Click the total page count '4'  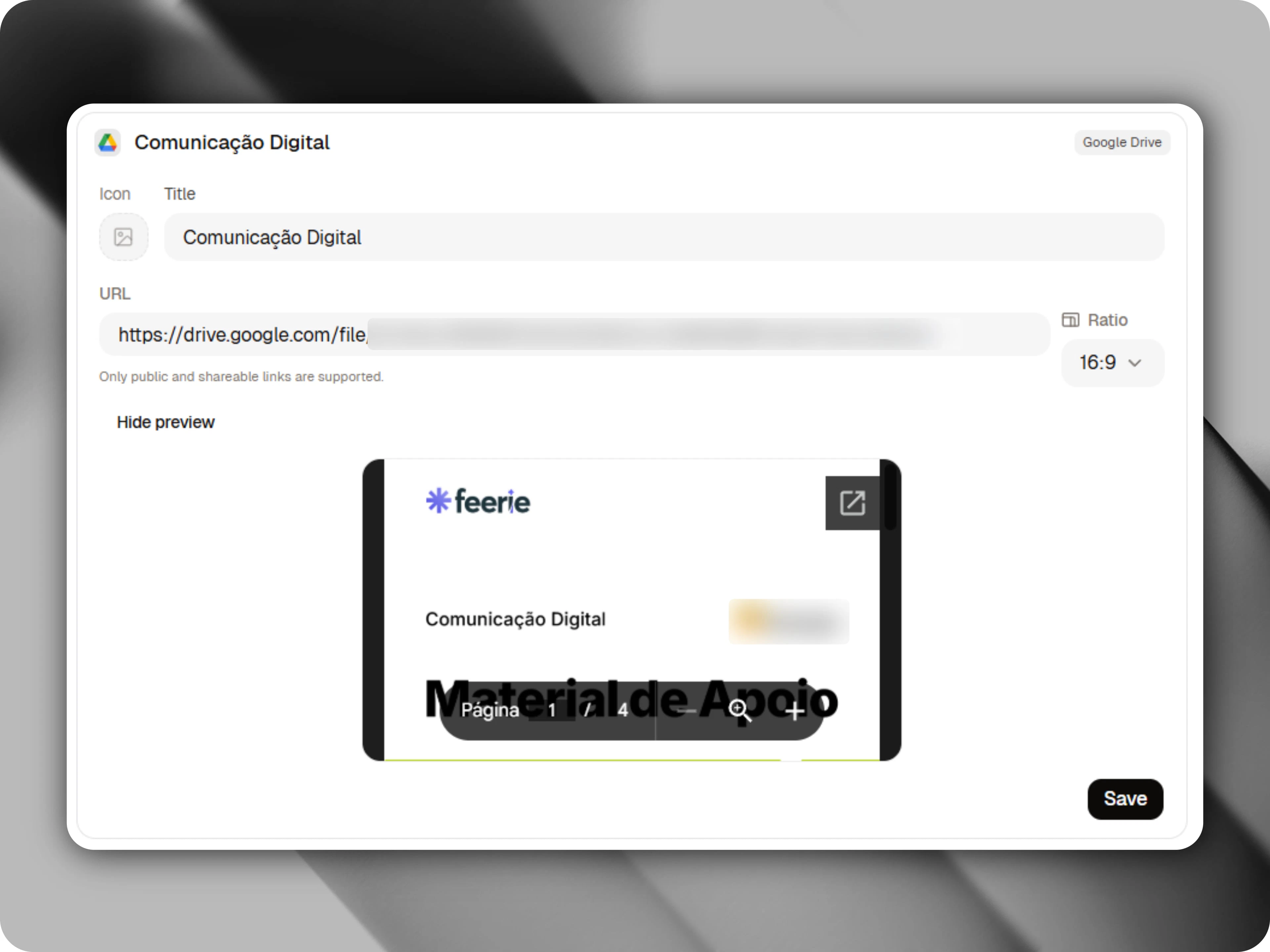pos(622,710)
